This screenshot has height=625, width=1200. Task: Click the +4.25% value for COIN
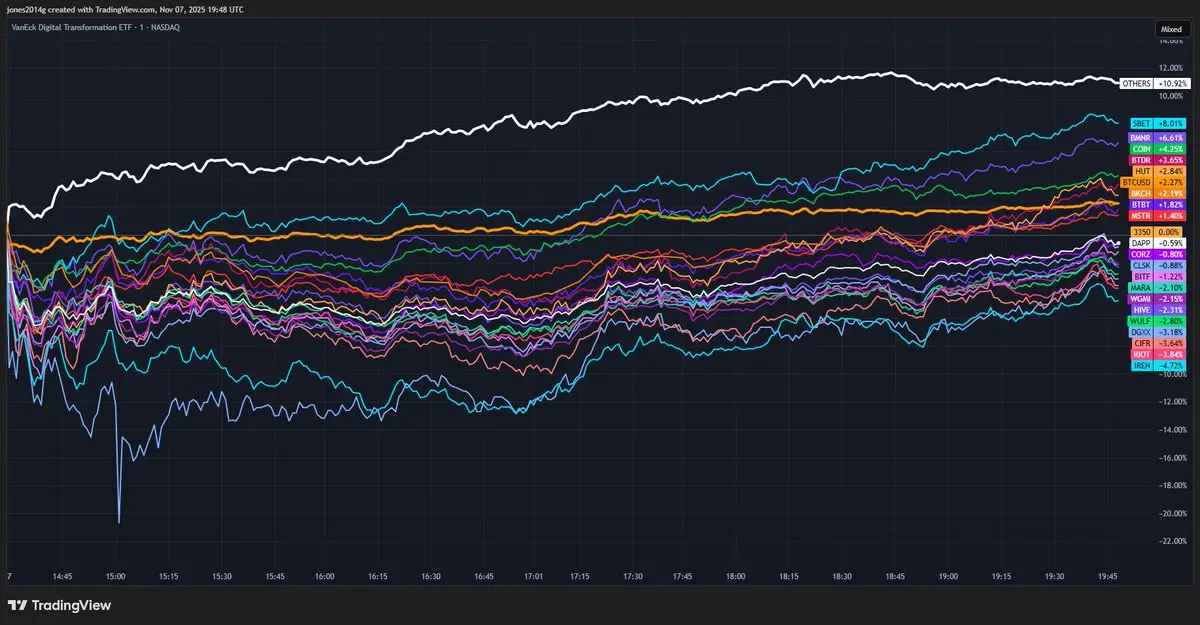tap(1170, 148)
